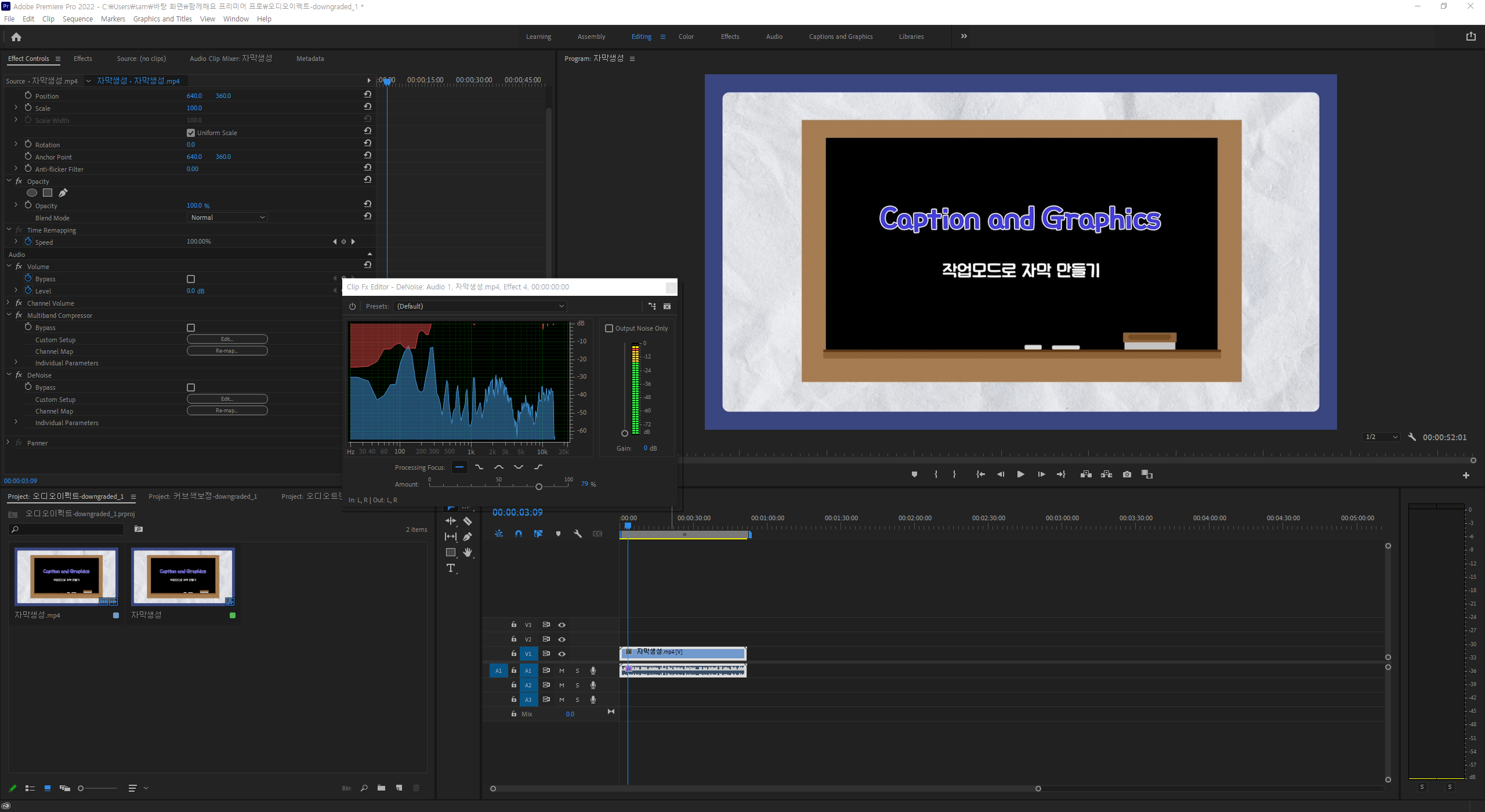This screenshot has width=1485, height=812.
Task: Select the Type tool
Action: click(x=451, y=568)
